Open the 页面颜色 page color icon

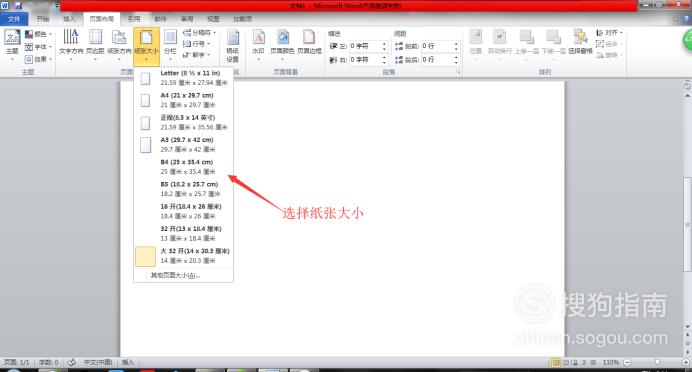click(282, 43)
